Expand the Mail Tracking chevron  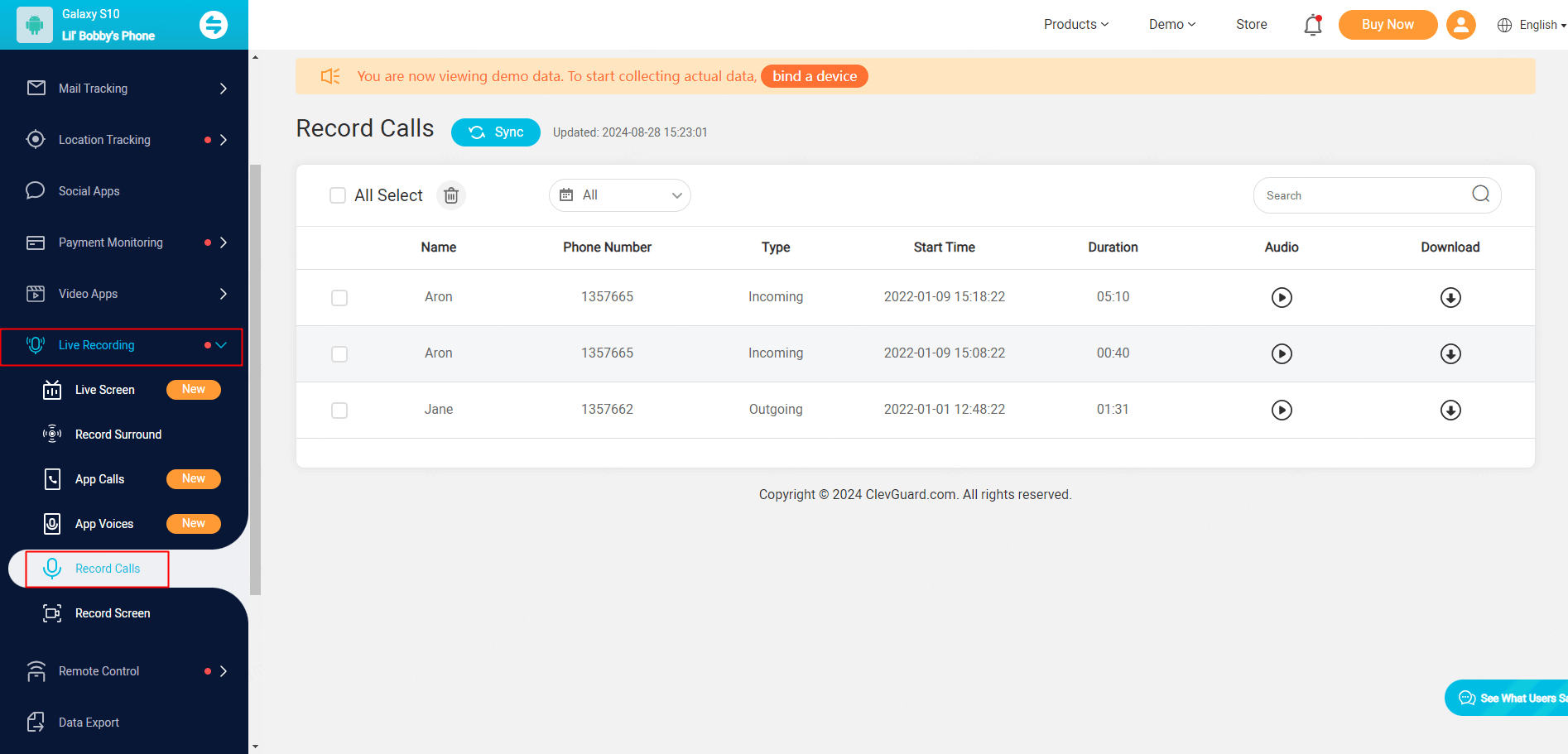click(x=224, y=89)
